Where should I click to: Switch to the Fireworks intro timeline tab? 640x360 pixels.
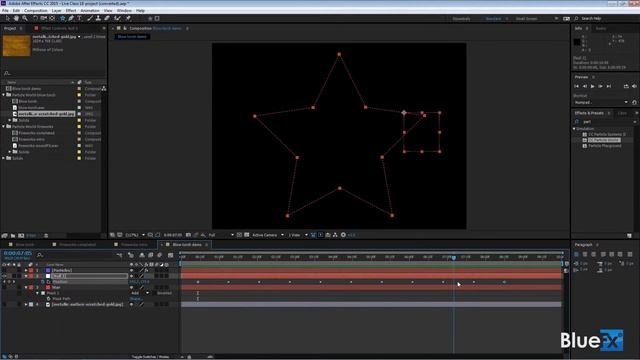pyautogui.click(x=134, y=245)
